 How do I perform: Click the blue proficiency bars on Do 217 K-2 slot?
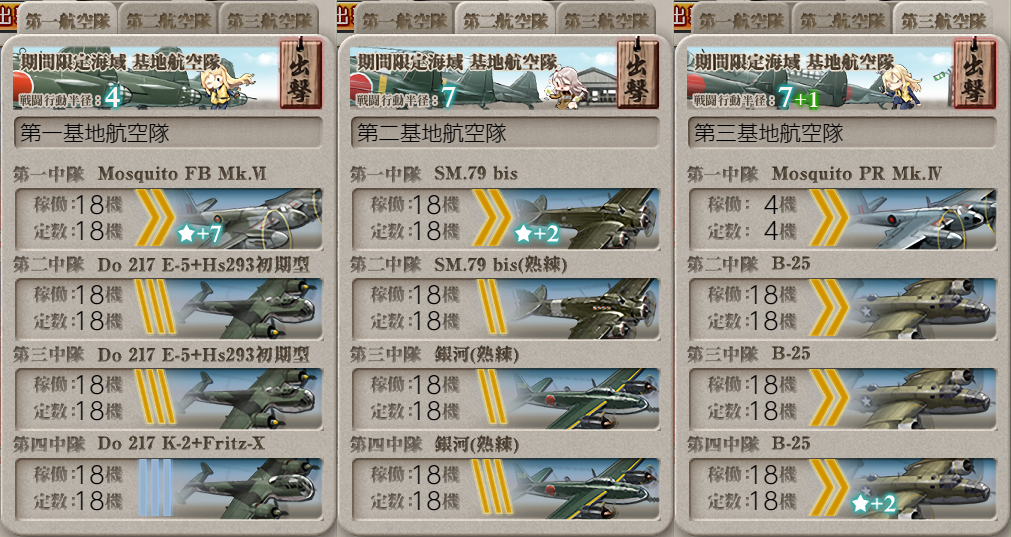pyautogui.click(x=155, y=488)
